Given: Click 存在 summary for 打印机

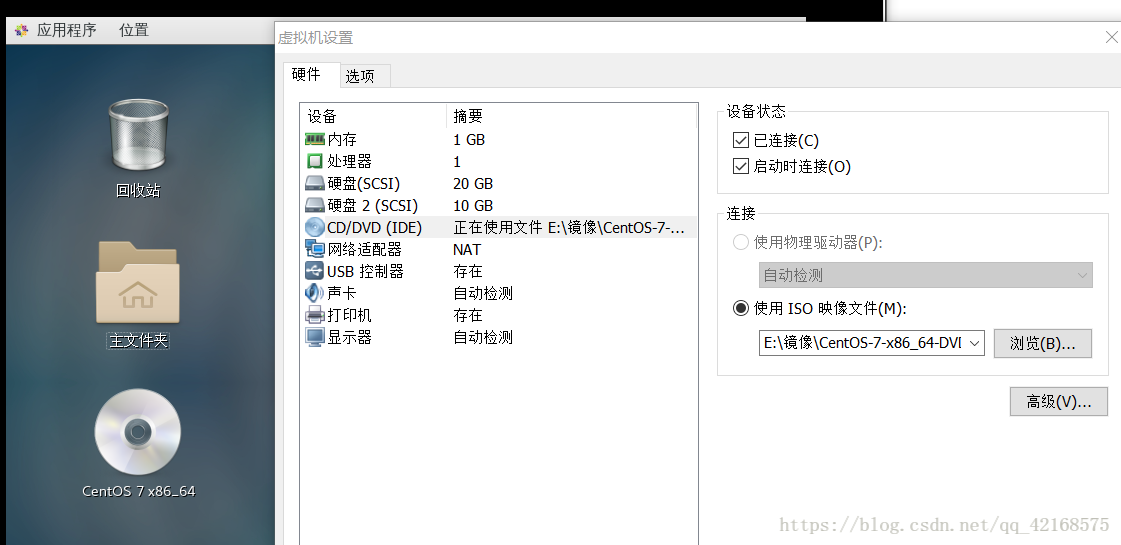Looking at the screenshot, I should tap(468, 315).
